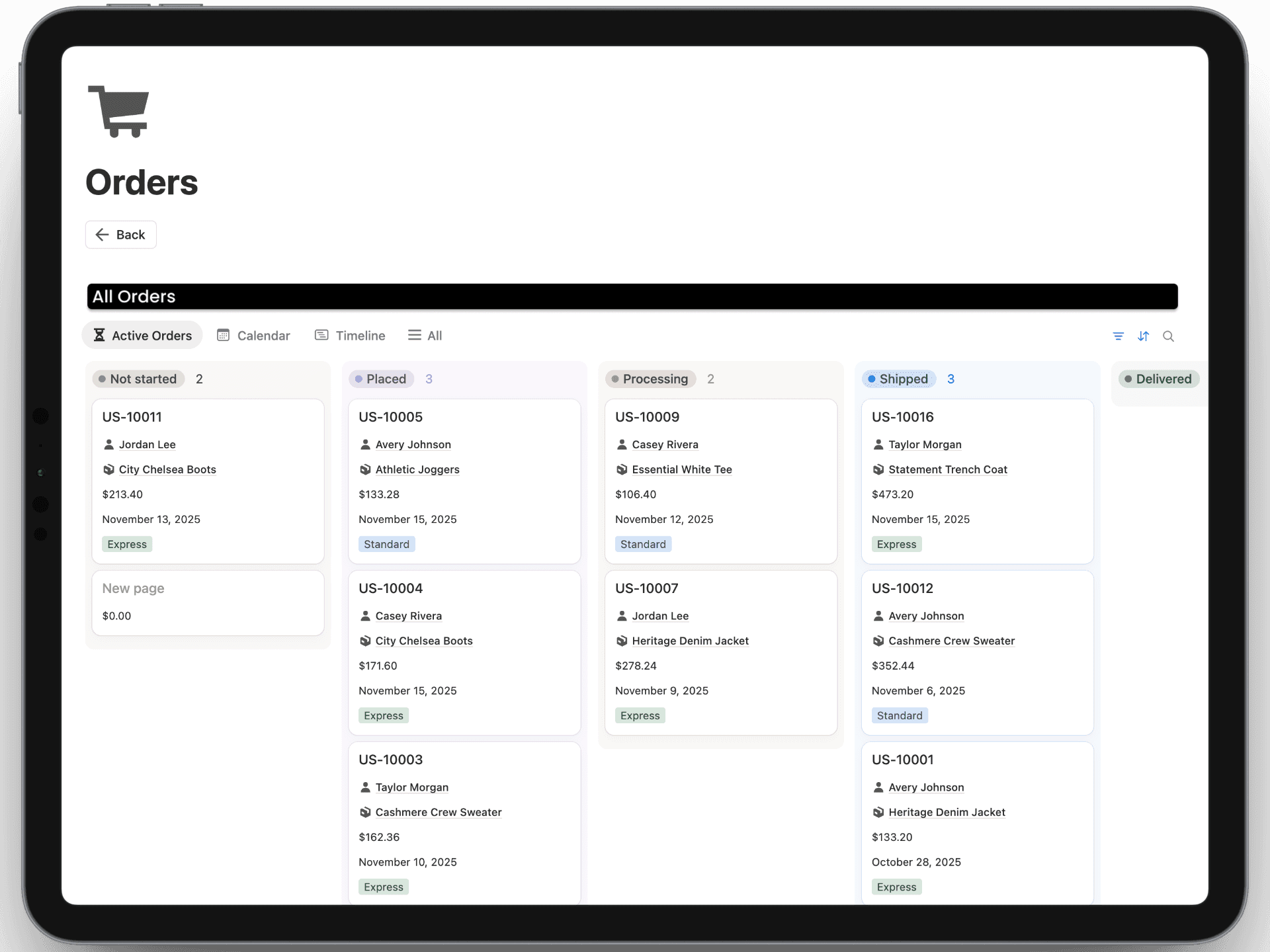Open order card US-10012
This screenshot has height=952, width=1270.
[902, 588]
